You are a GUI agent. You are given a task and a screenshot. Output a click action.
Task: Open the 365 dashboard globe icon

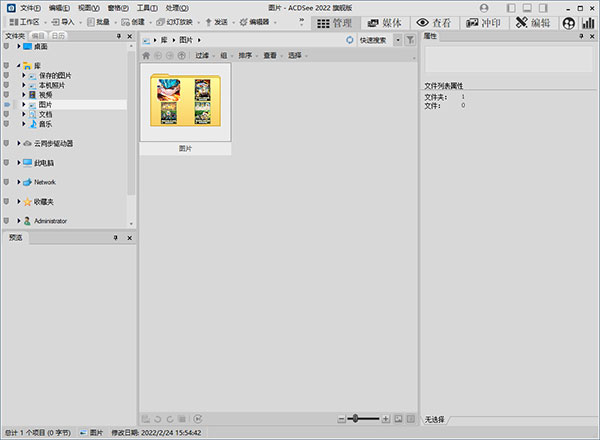click(569, 23)
